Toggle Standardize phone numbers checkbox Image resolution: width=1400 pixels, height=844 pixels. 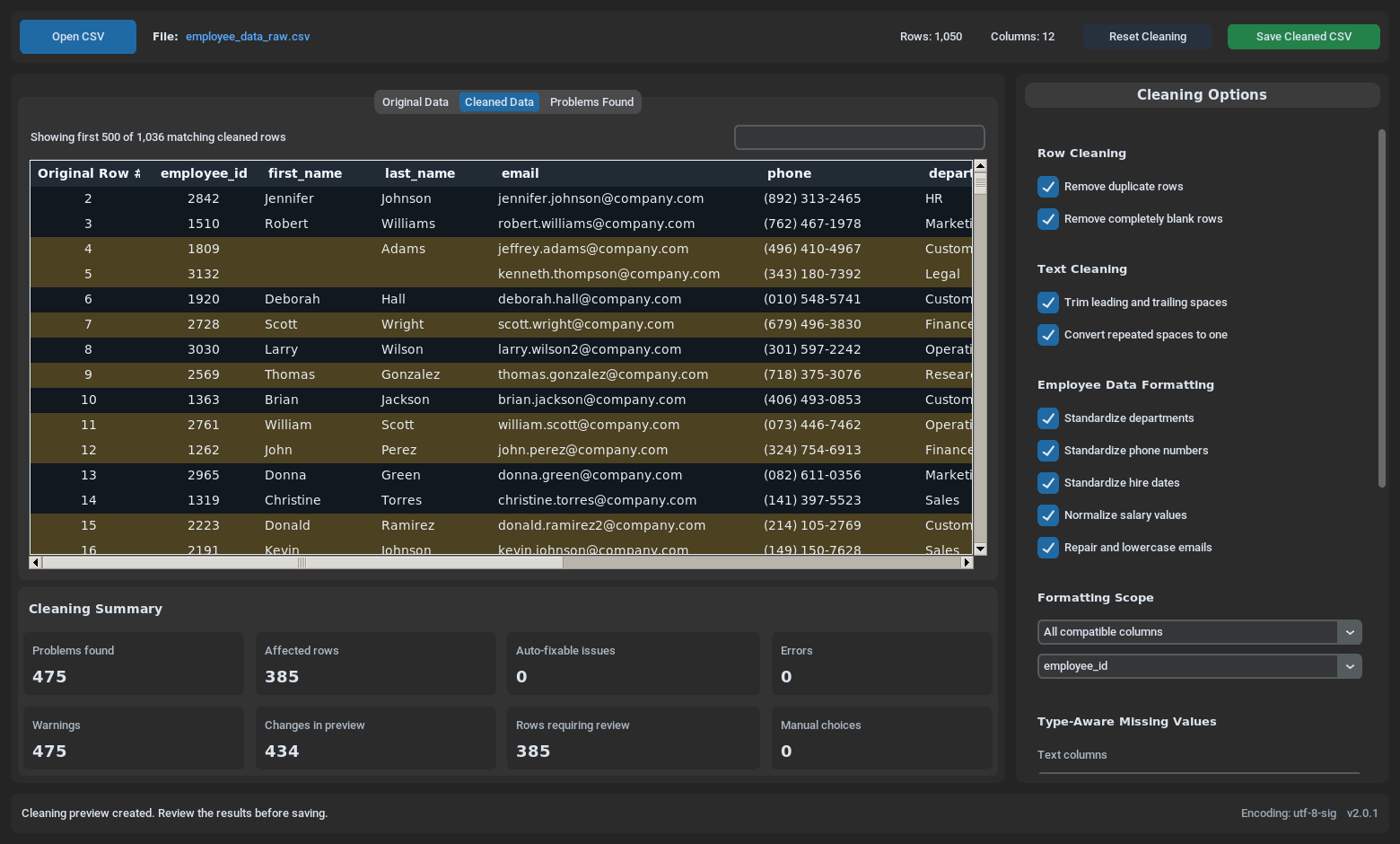(1048, 451)
